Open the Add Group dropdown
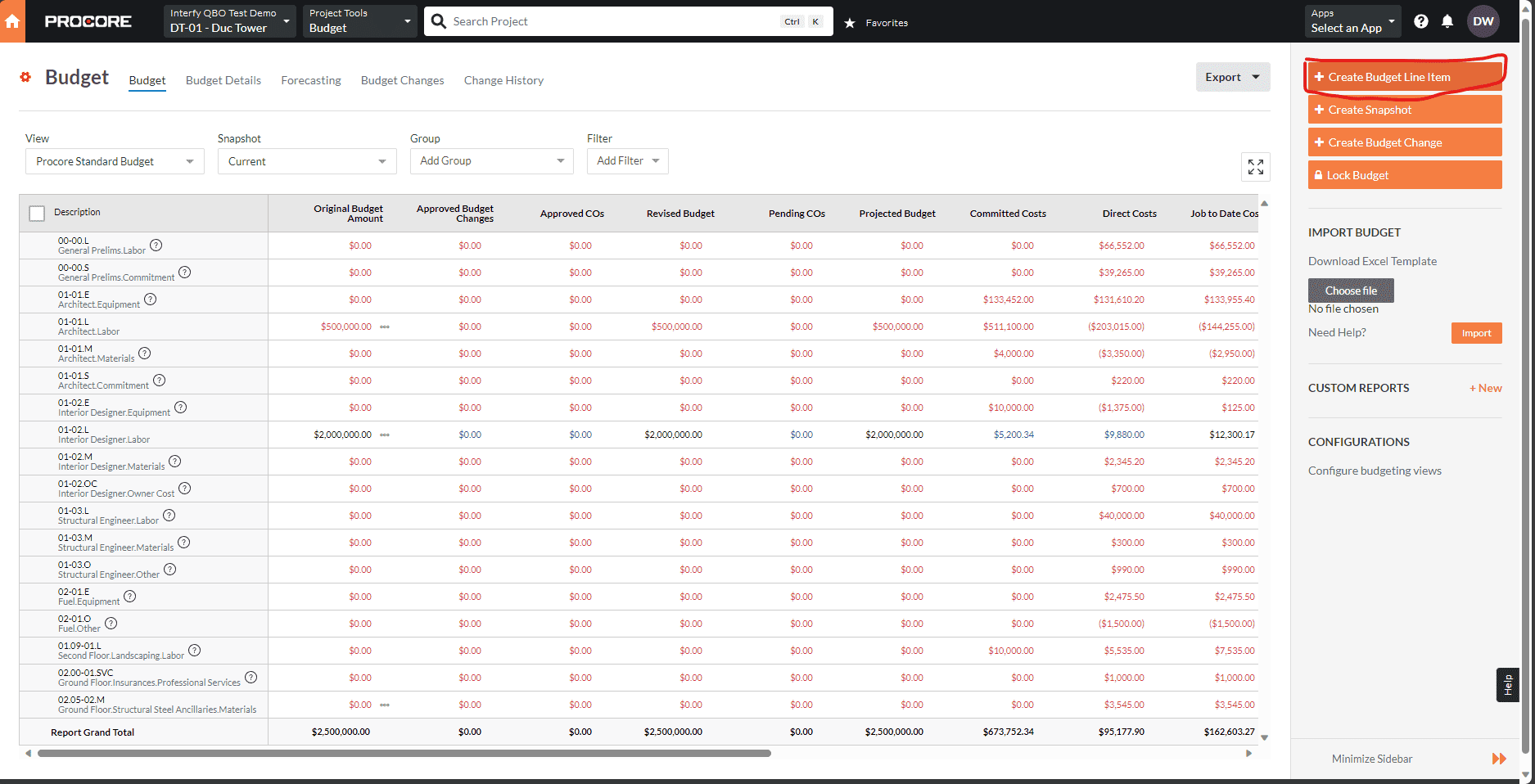Image resolution: width=1535 pixels, height=784 pixels. tap(490, 160)
